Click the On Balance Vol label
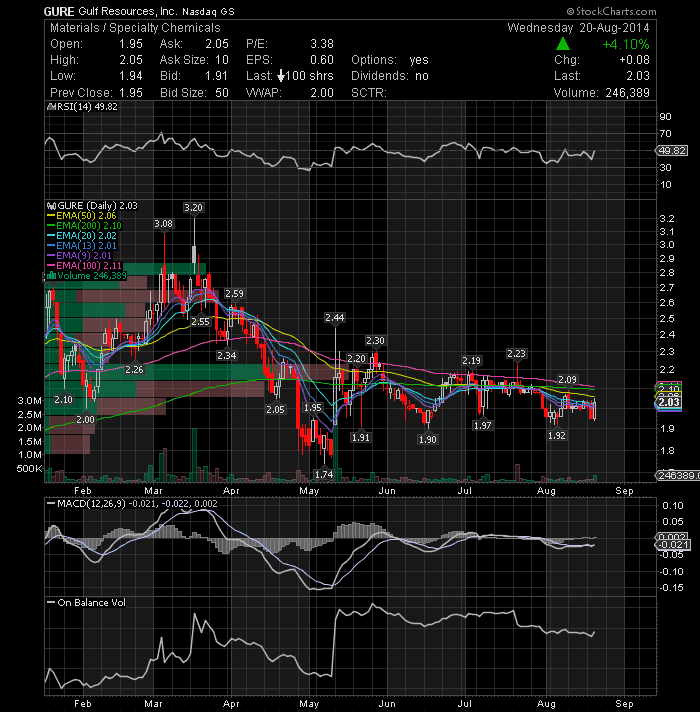Viewport: 700px width, 712px height. [91, 603]
